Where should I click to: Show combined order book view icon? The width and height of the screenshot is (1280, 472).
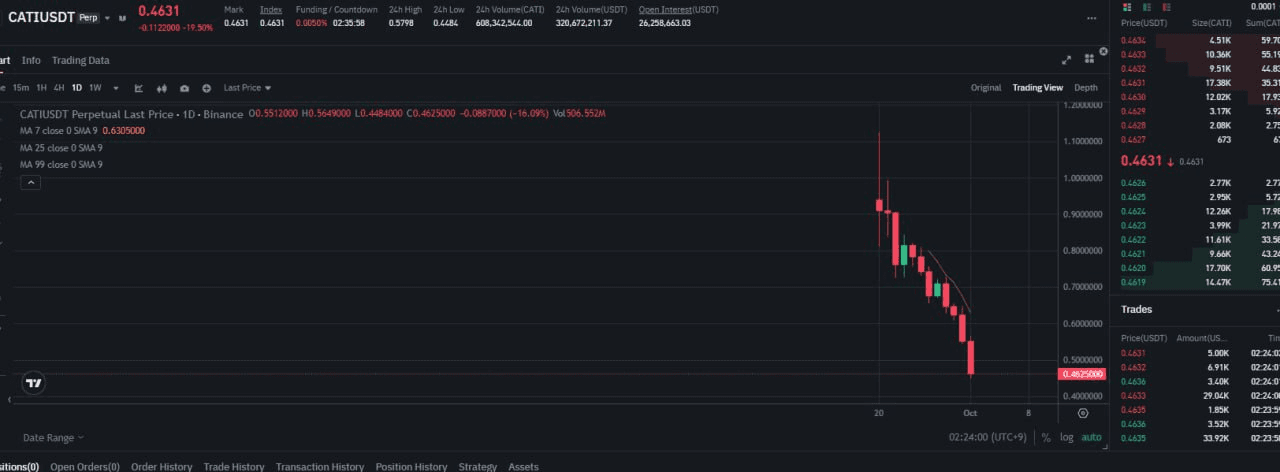coord(1126,6)
